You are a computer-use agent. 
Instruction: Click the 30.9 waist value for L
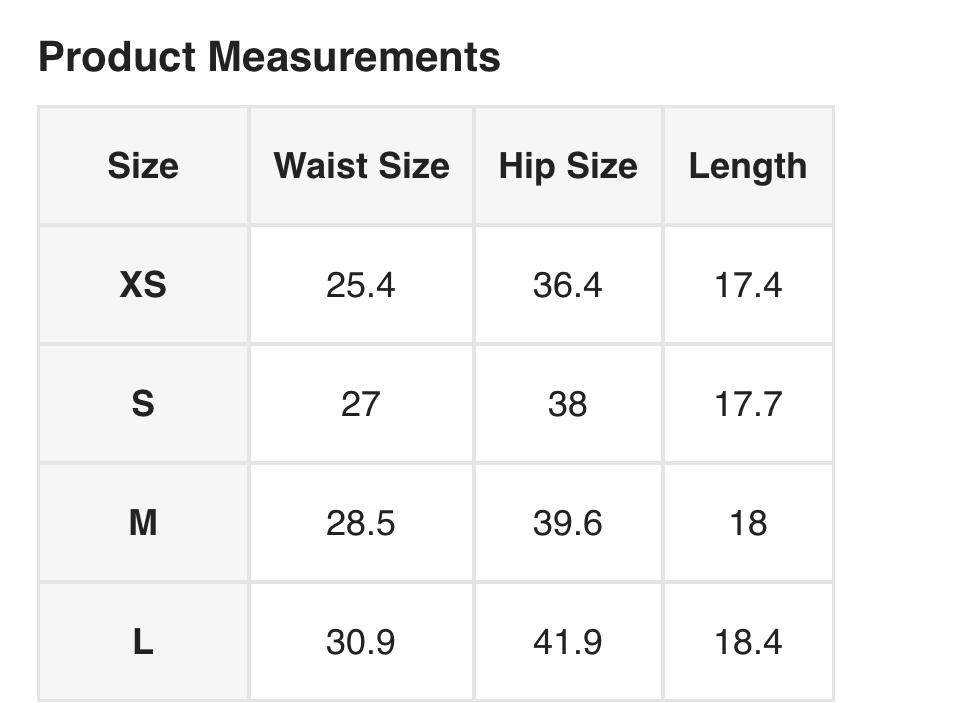pos(361,642)
